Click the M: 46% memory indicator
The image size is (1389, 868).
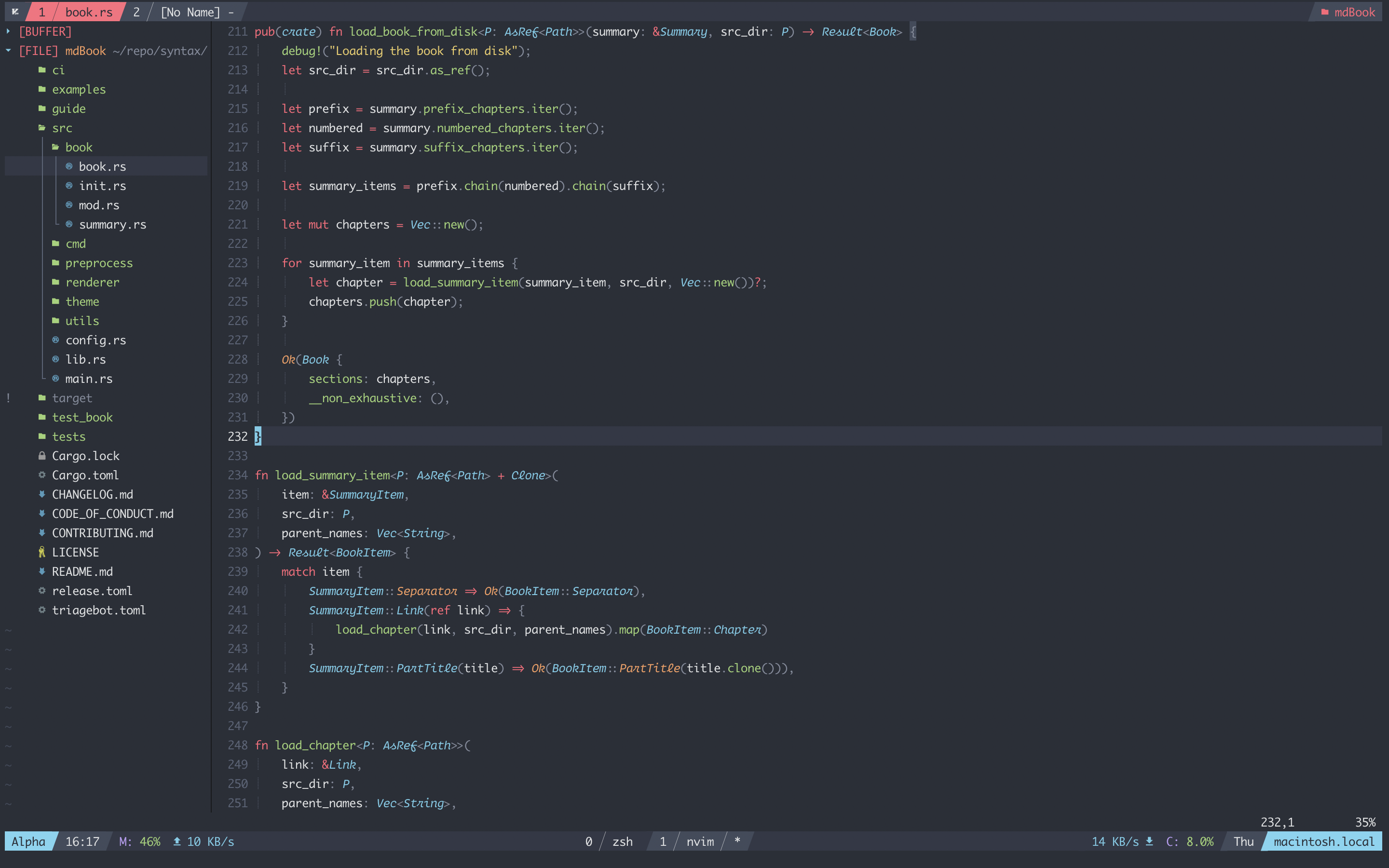click(139, 841)
